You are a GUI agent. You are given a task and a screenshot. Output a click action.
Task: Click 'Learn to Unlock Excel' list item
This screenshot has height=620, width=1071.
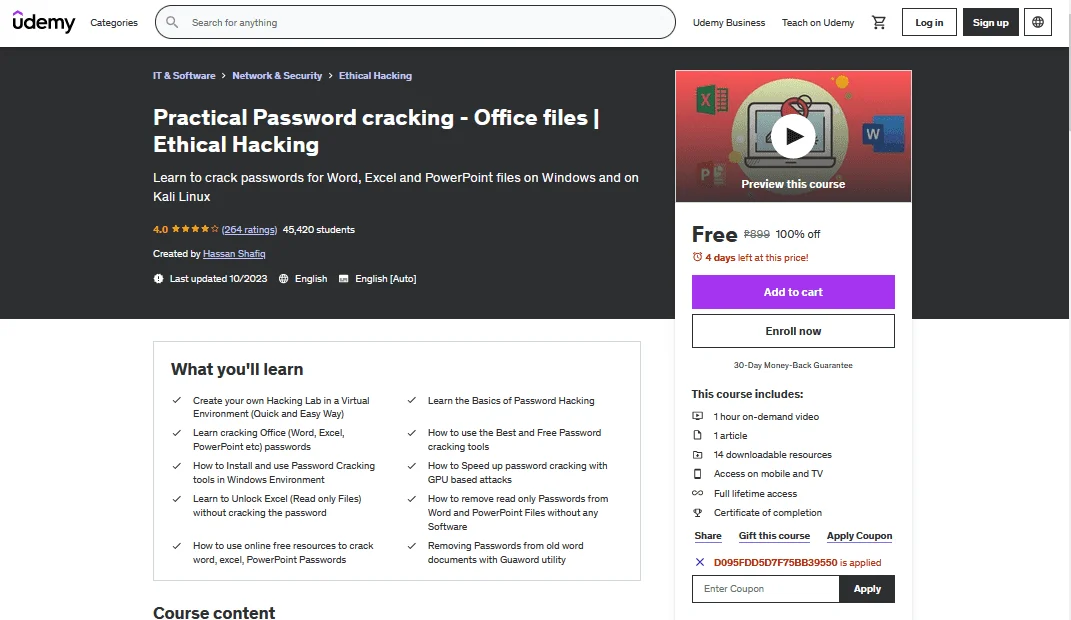point(277,506)
